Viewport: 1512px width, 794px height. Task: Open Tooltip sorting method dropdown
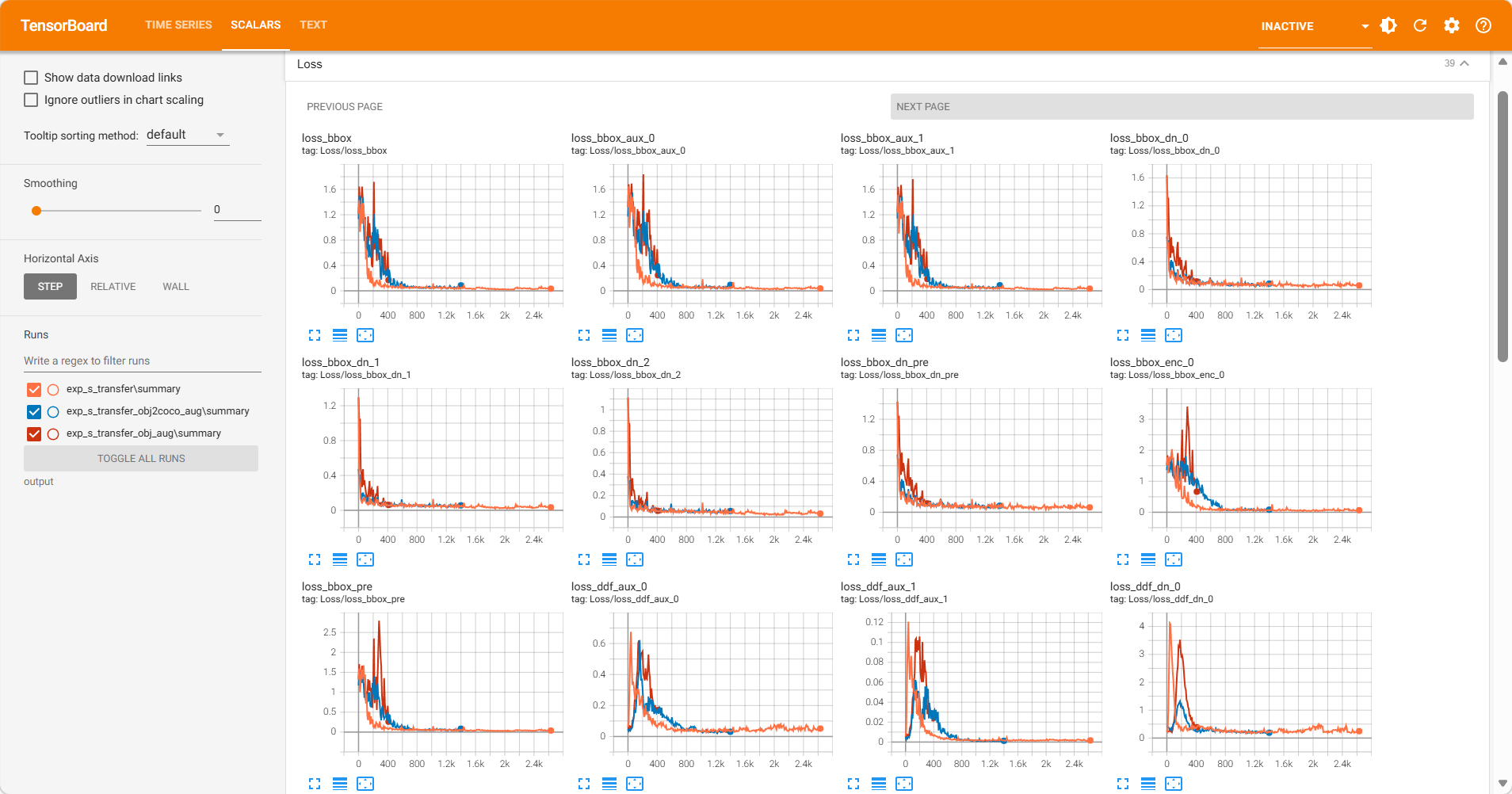click(187, 136)
